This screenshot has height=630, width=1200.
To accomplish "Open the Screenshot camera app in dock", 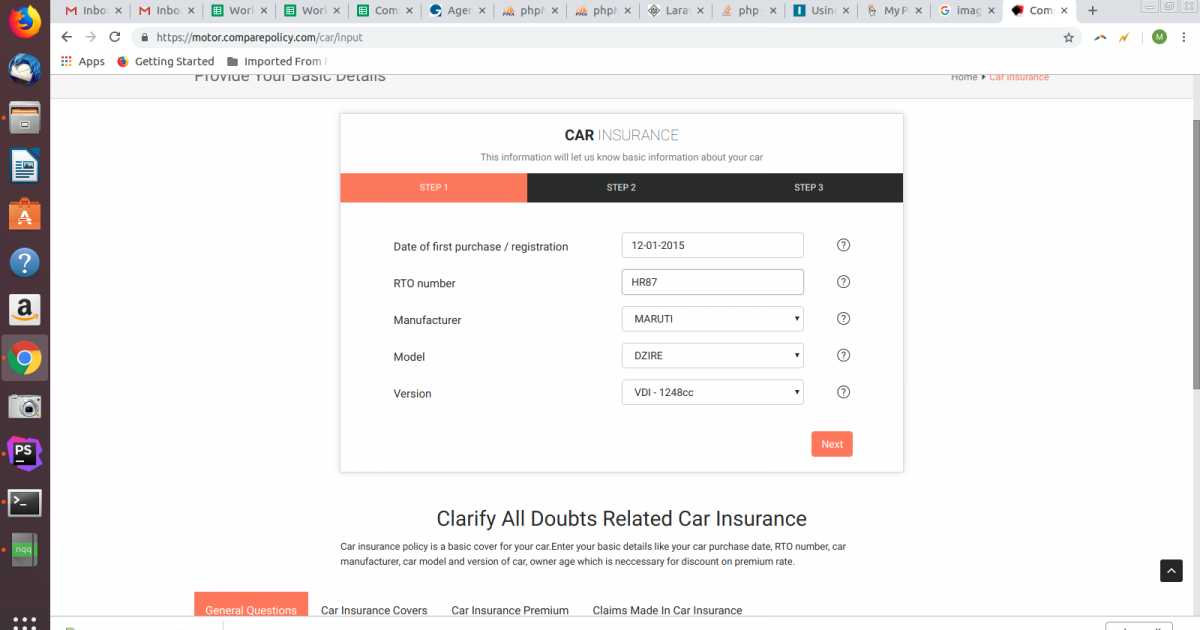I will click(x=24, y=406).
